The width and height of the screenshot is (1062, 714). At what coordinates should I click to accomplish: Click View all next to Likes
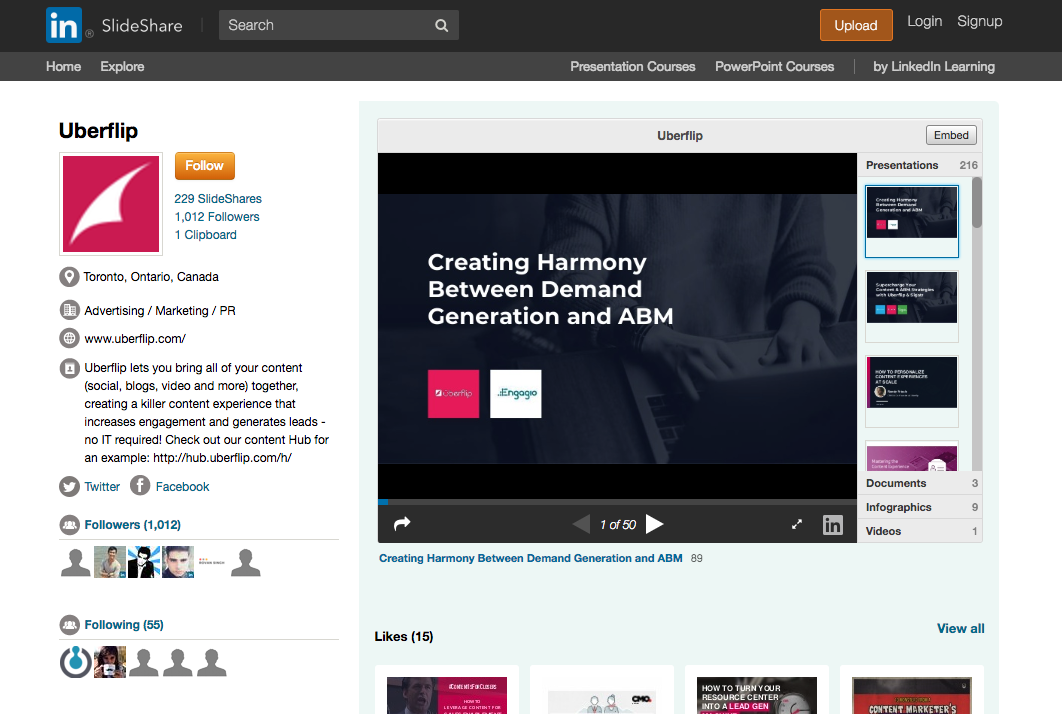tap(960, 629)
